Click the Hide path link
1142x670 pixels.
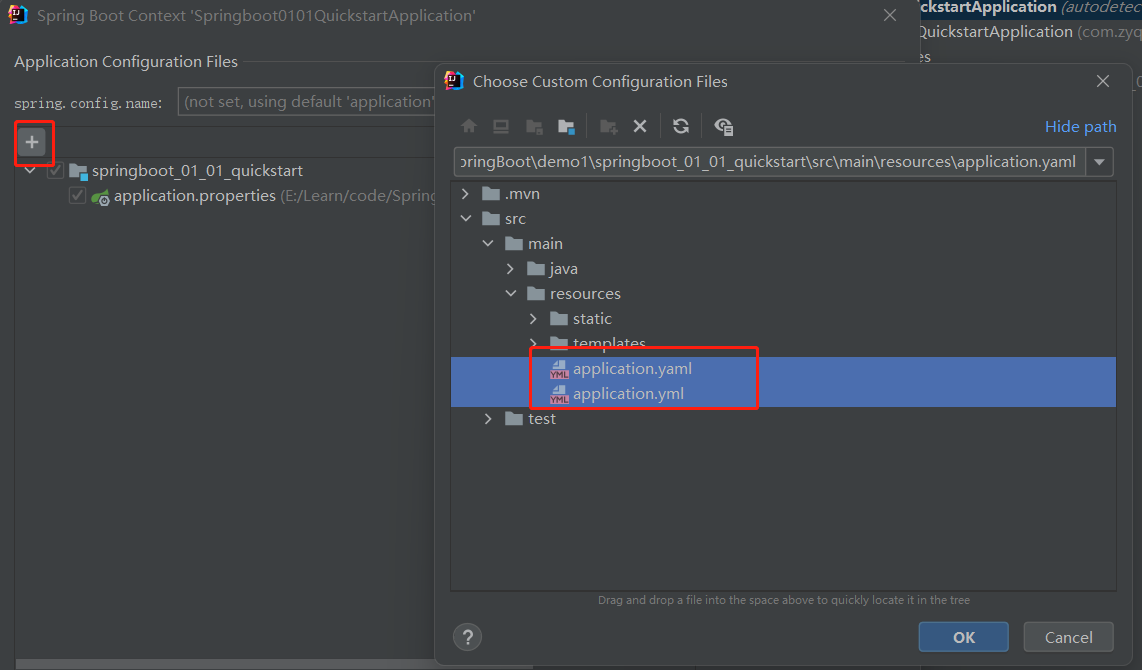pos(1080,127)
